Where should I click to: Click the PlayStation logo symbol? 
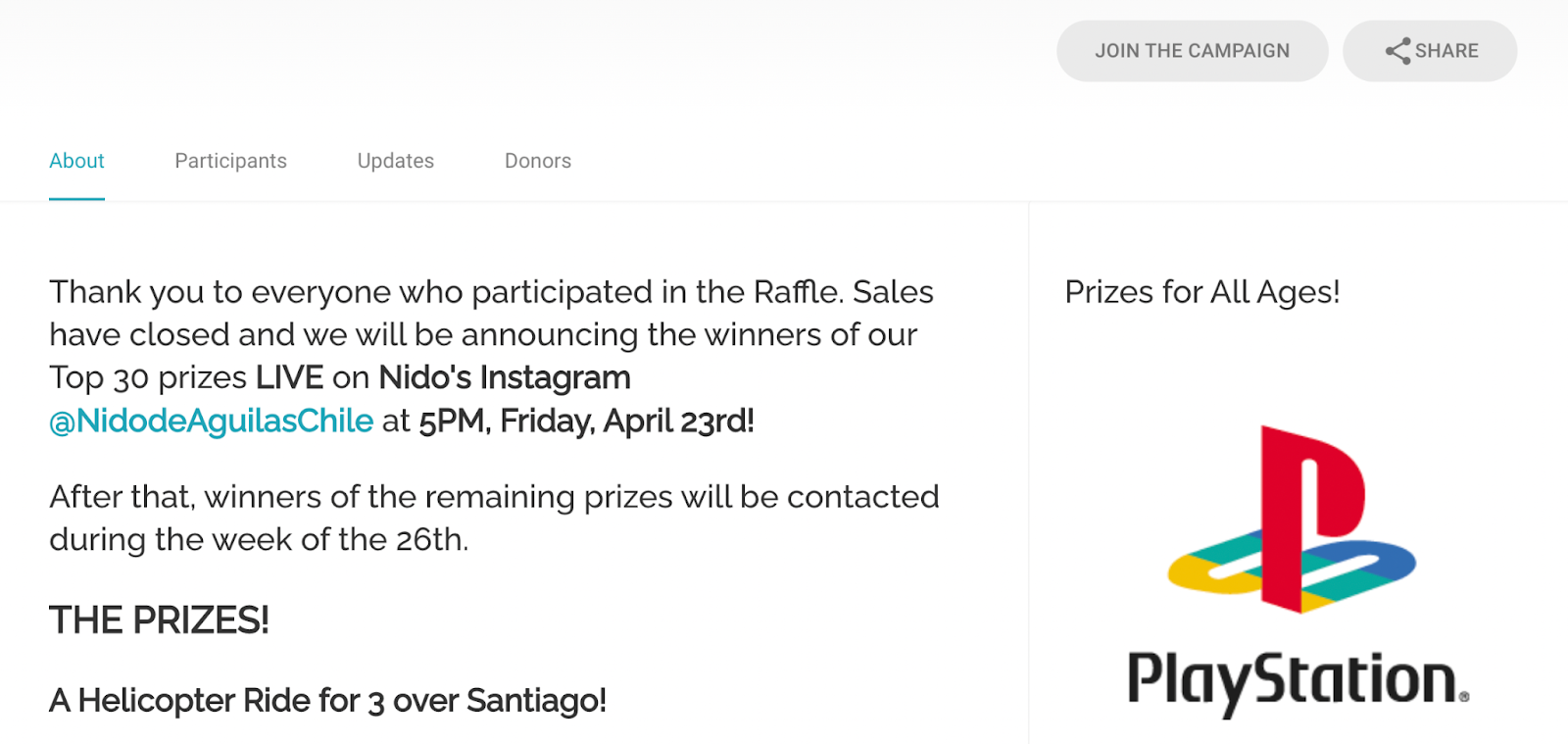[x=1292, y=520]
